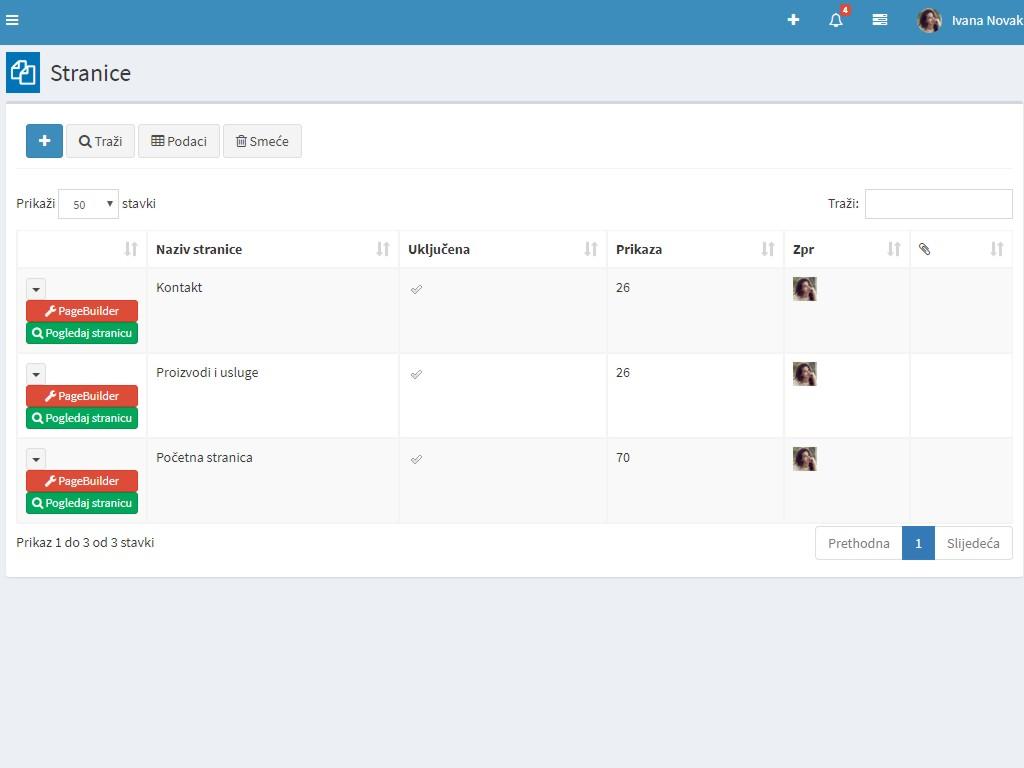The image size is (1024, 768).
Task: Open the server panel icon in header
Action: pos(880,20)
